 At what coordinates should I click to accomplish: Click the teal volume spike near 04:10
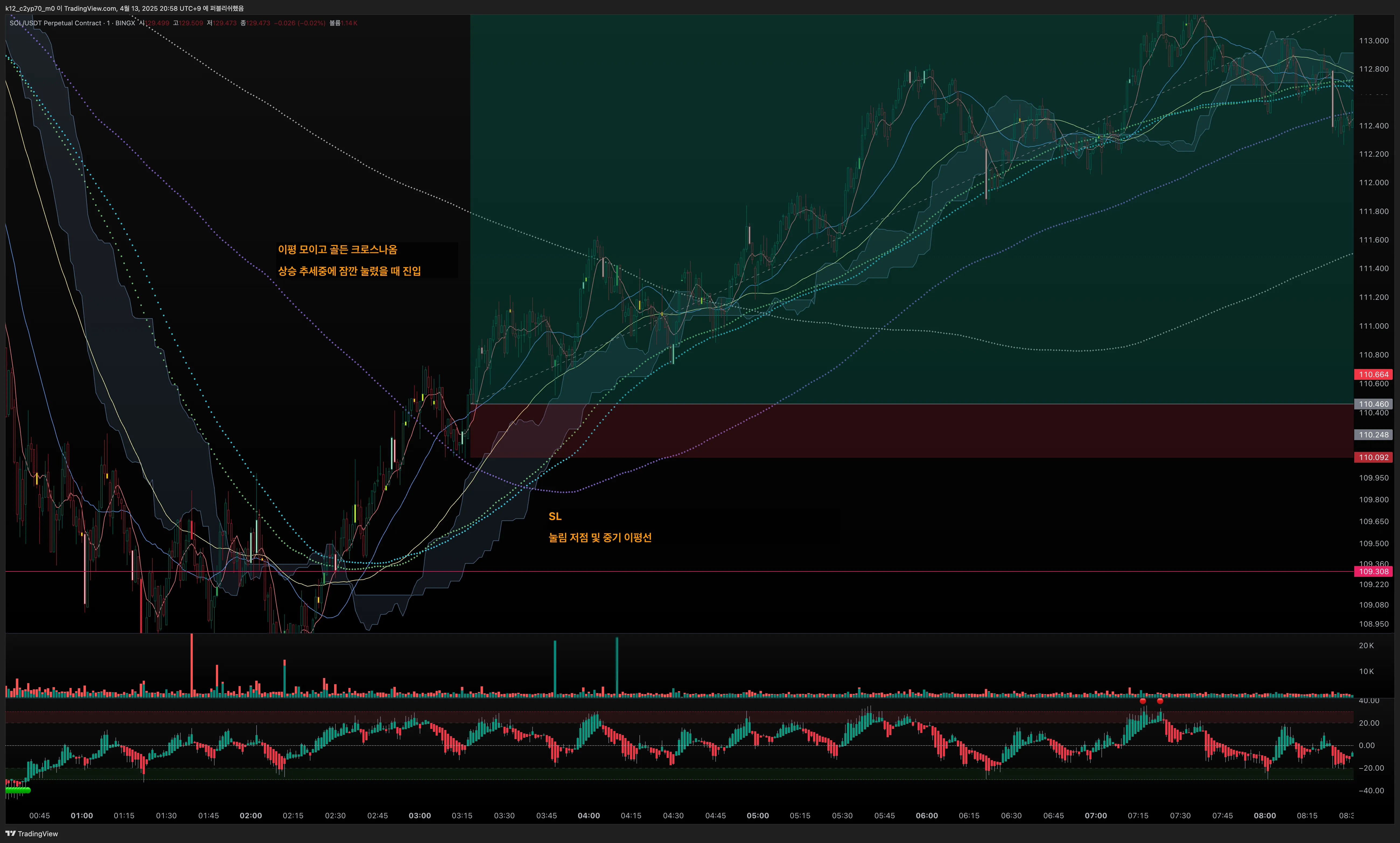coord(617,667)
